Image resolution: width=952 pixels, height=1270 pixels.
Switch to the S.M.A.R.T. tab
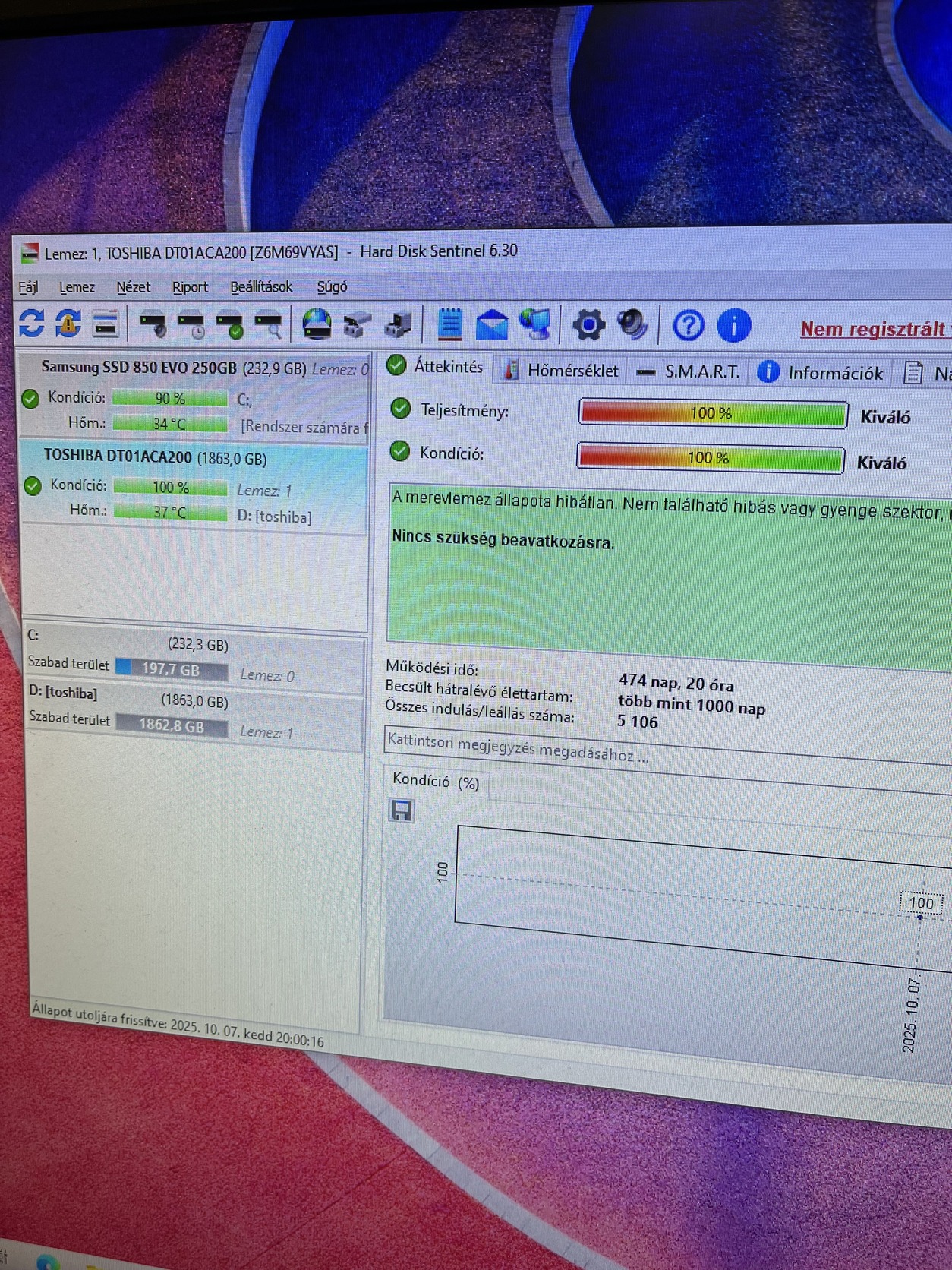[688, 371]
